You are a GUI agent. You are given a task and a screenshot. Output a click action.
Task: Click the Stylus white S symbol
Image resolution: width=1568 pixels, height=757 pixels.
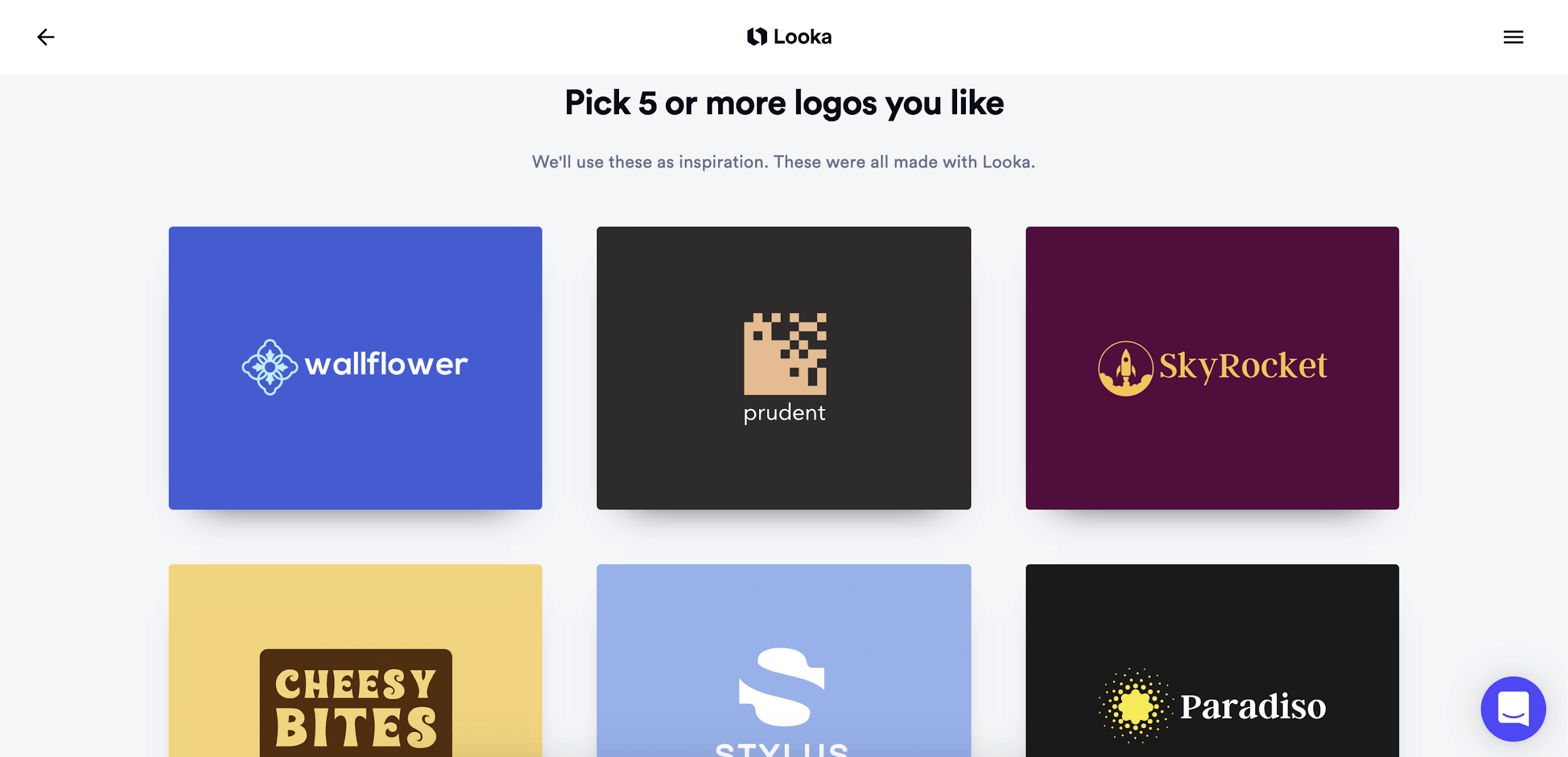click(x=781, y=686)
